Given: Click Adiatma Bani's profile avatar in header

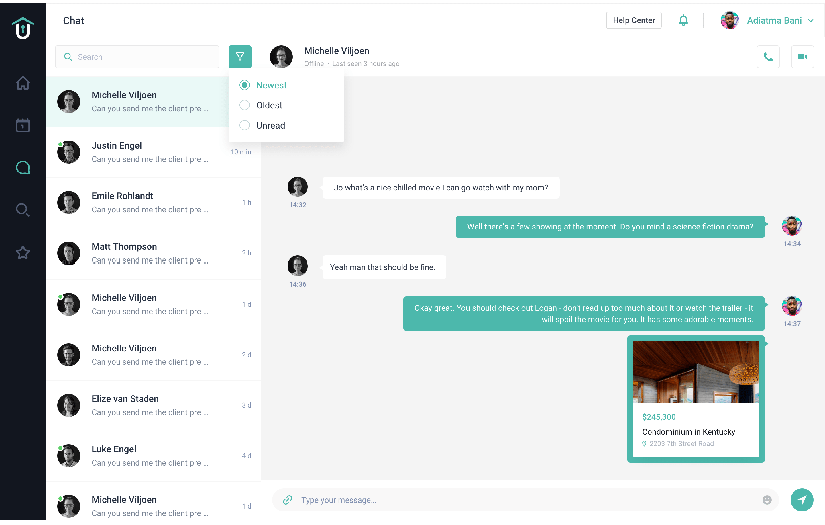Looking at the screenshot, I should pos(730,21).
